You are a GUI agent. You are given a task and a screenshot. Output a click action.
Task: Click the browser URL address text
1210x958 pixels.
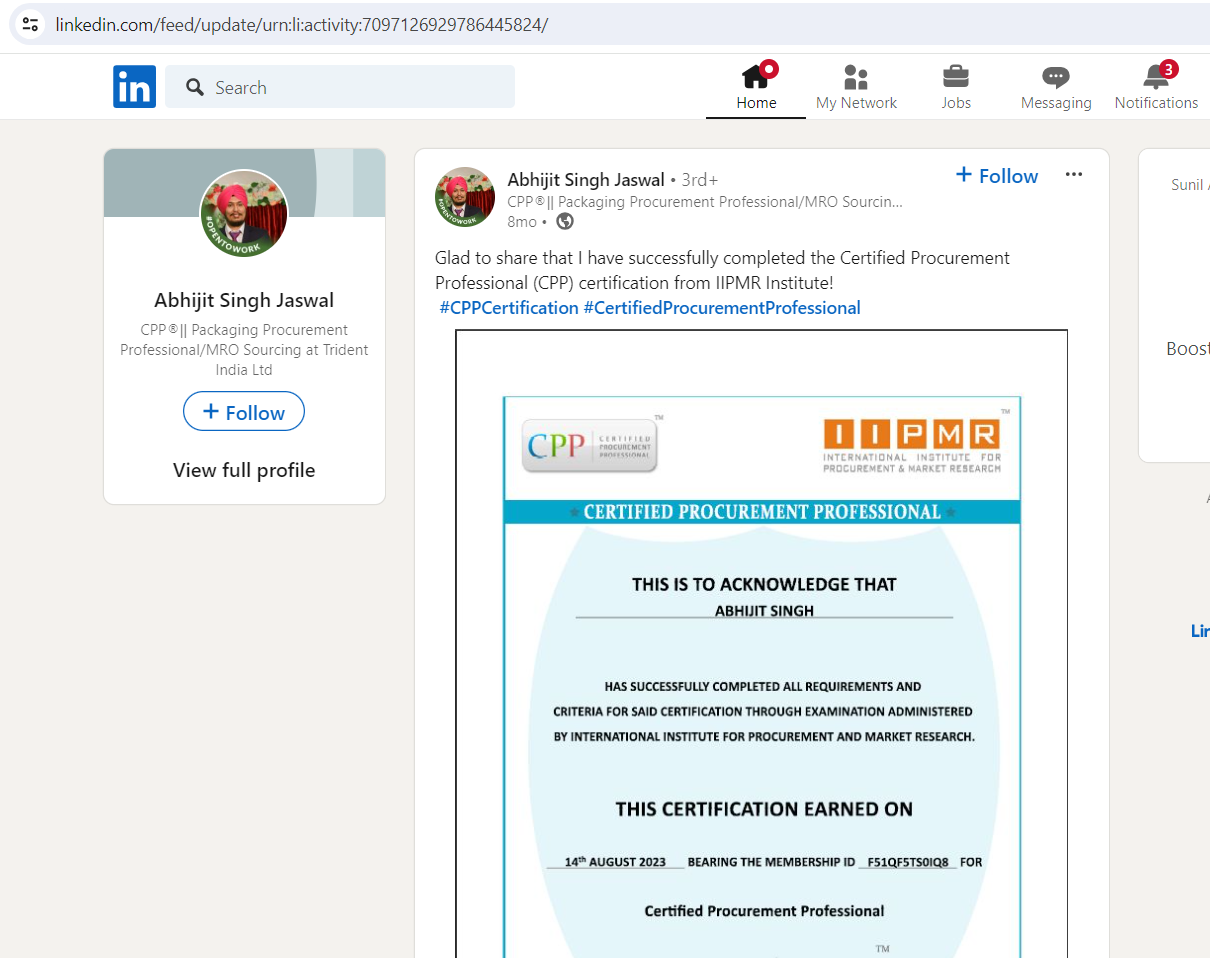click(302, 24)
